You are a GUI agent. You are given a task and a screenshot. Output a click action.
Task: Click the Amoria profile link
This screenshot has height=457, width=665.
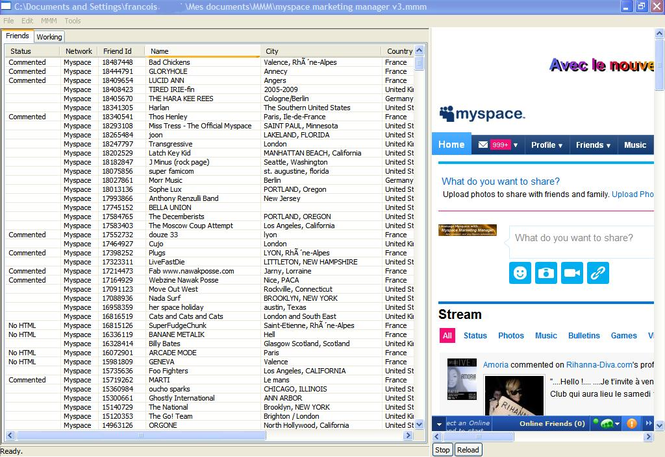click(495, 365)
